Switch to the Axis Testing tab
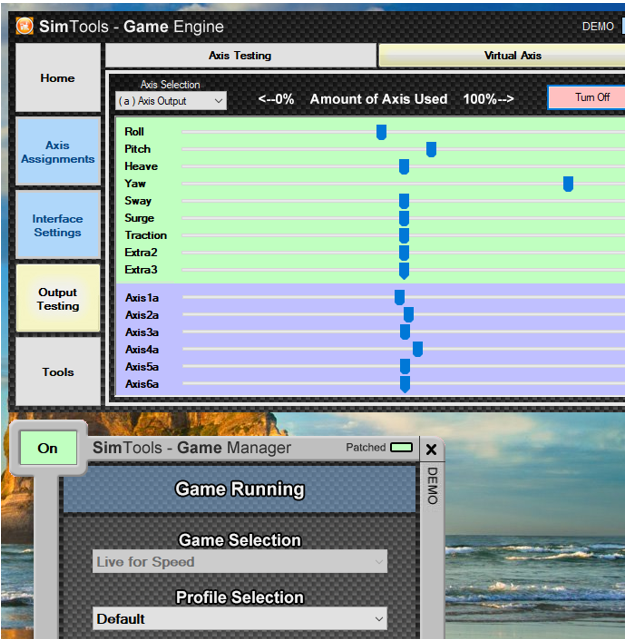Screen dimensions: 637x639 (x=240, y=55)
